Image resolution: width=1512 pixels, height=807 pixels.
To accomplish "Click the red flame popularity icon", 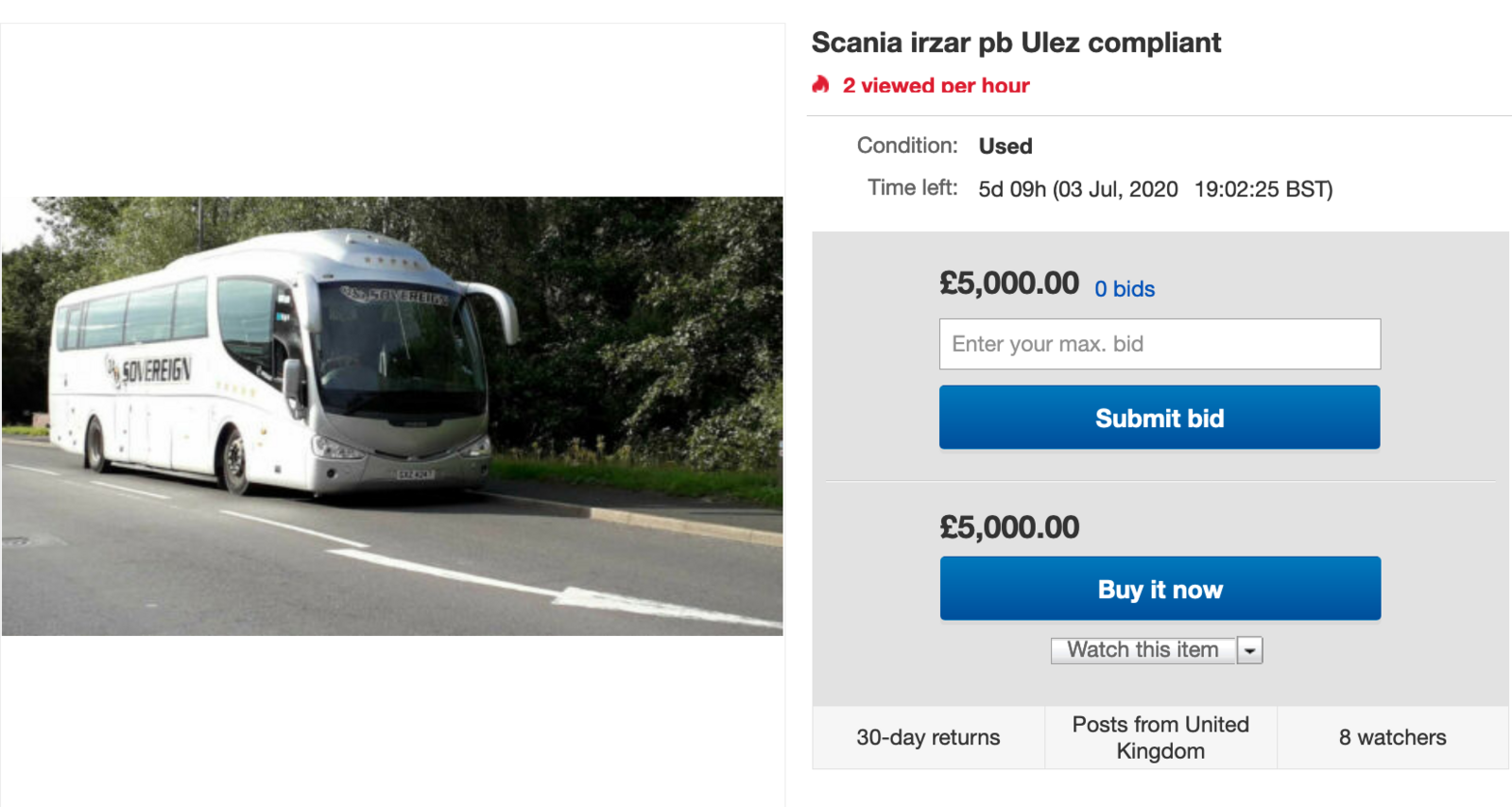I will point(820,85).
